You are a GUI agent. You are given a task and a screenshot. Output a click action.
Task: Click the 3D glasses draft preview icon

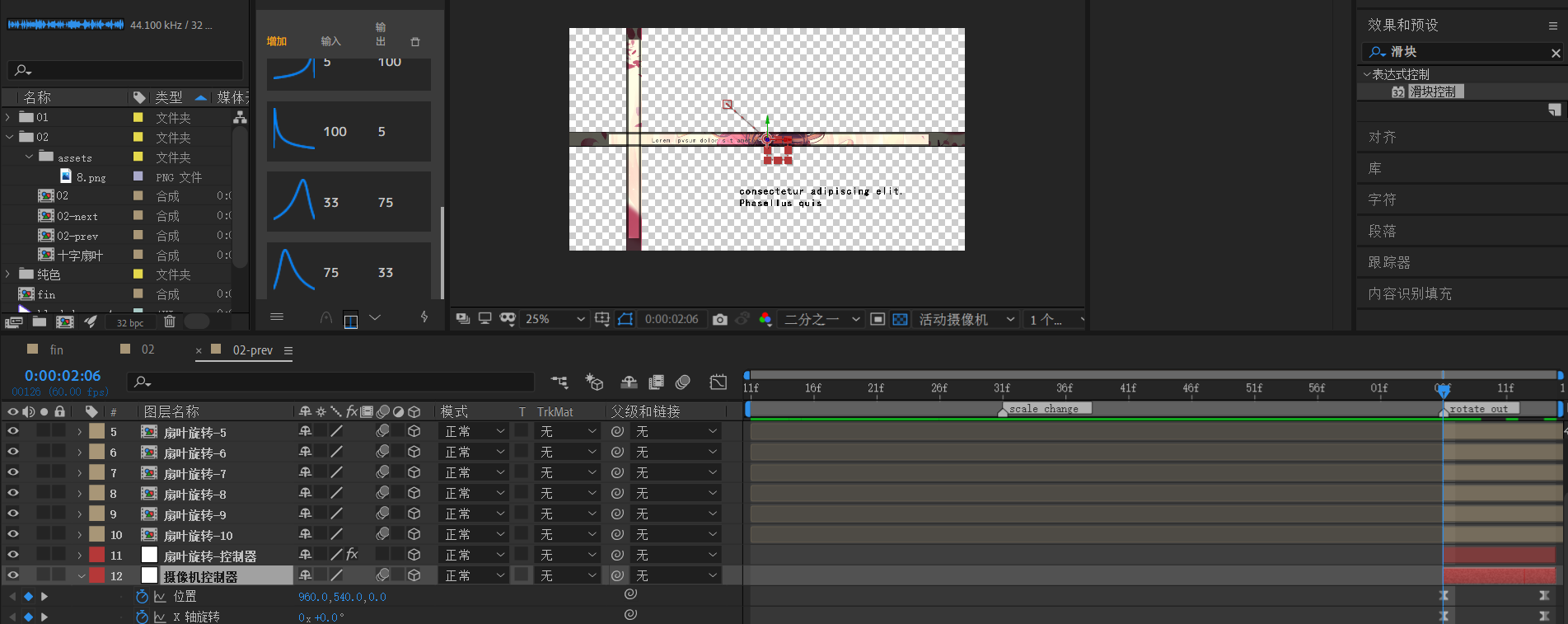pyautogui.click(x=508, y=319)
